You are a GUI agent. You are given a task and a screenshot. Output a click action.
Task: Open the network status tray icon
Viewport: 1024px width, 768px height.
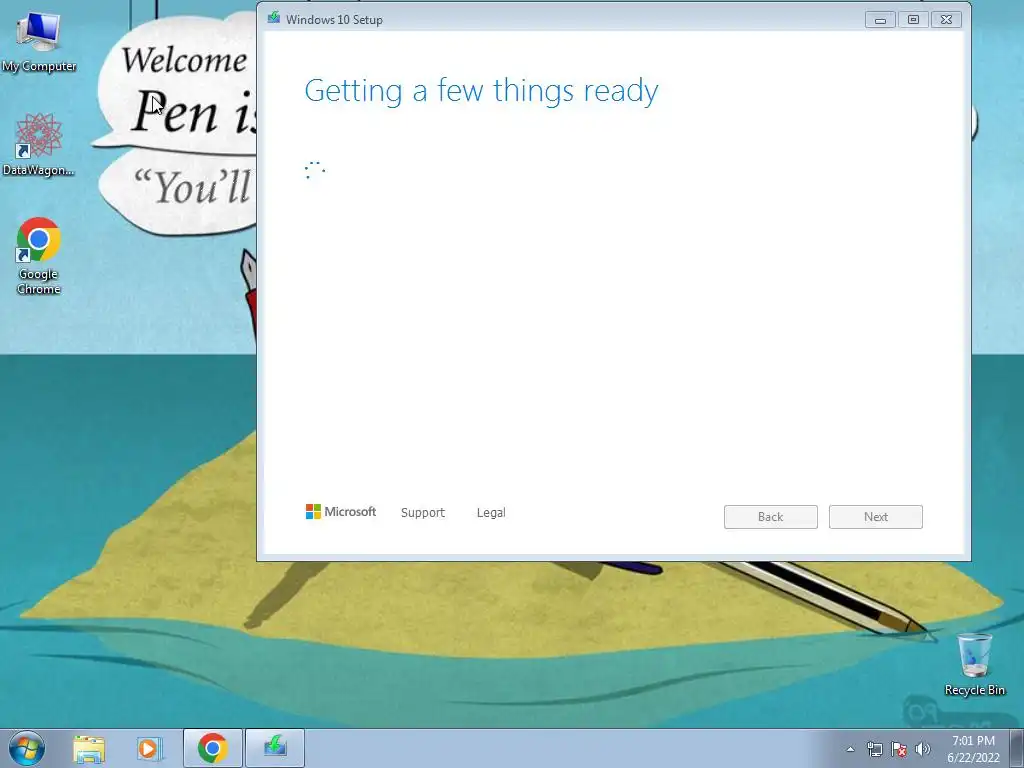pos(874,749)
